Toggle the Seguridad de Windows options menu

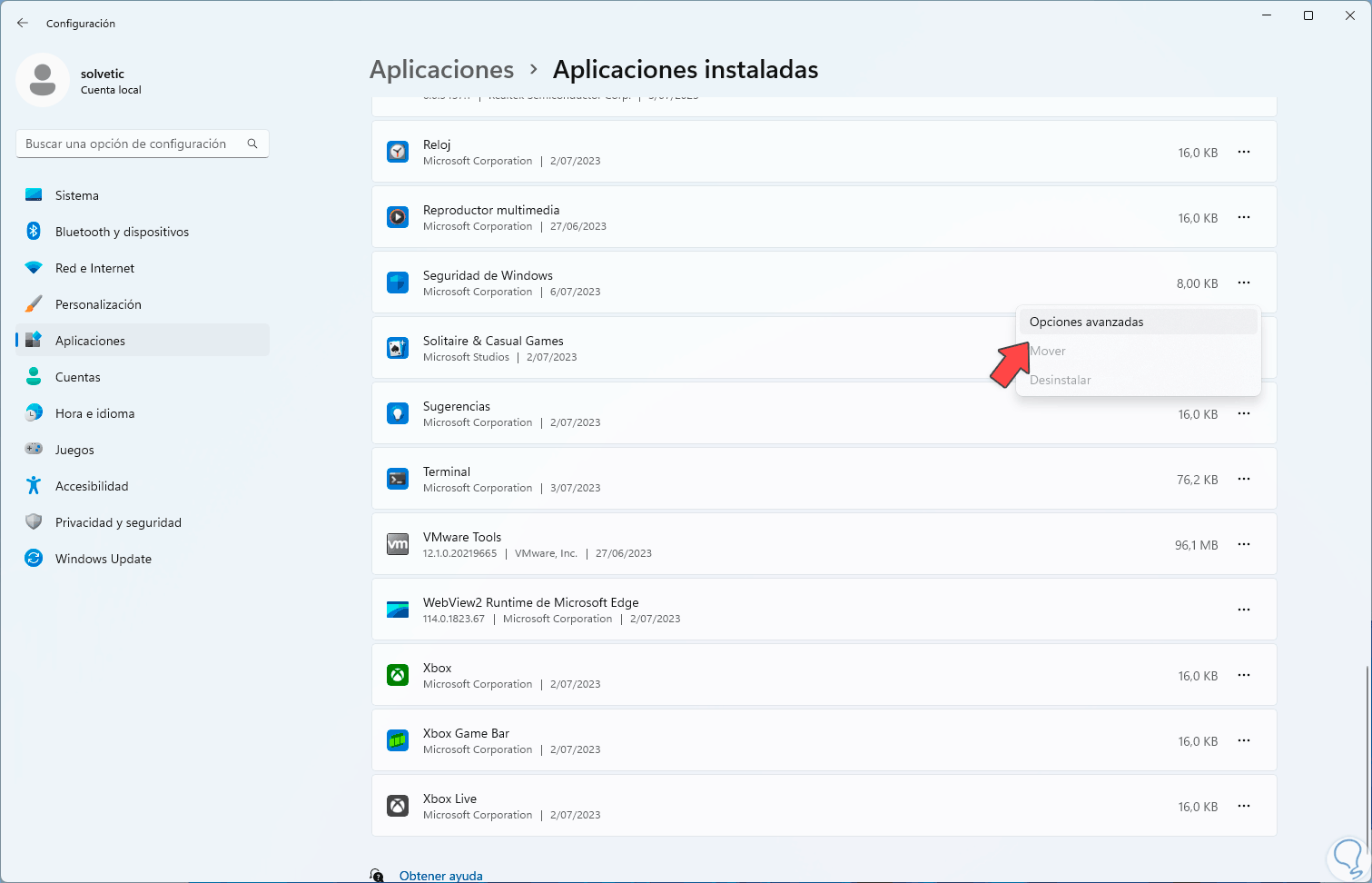pos(1244,283)
